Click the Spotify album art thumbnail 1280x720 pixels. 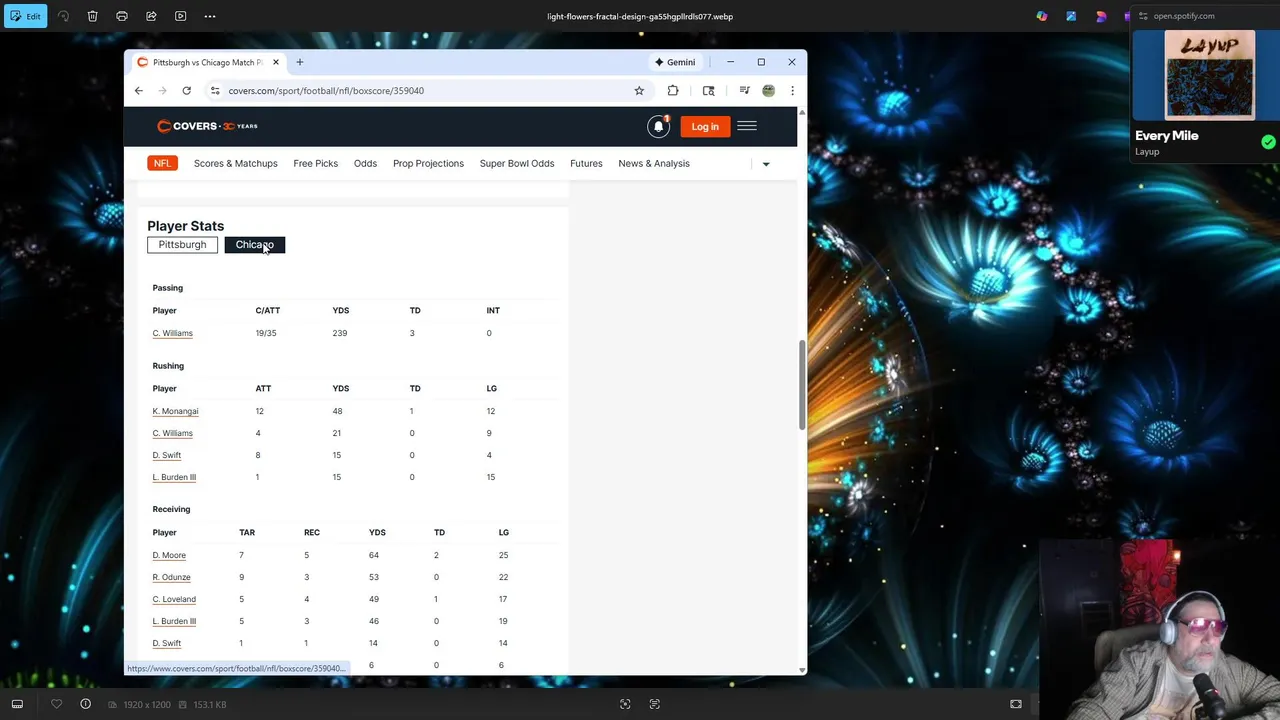[x=1210, y=75]
